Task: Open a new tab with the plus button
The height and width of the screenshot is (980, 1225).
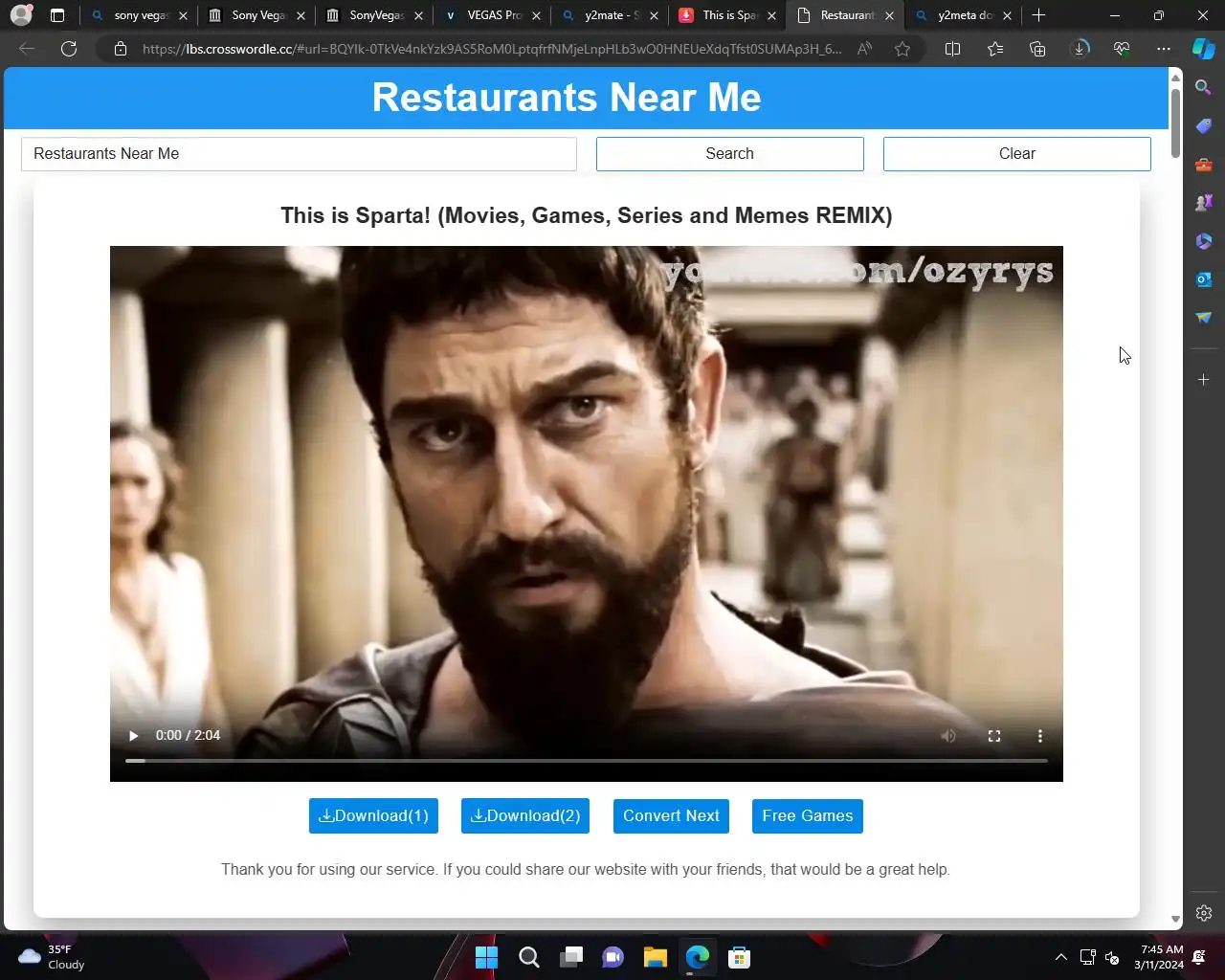Action: (1038, 15)
